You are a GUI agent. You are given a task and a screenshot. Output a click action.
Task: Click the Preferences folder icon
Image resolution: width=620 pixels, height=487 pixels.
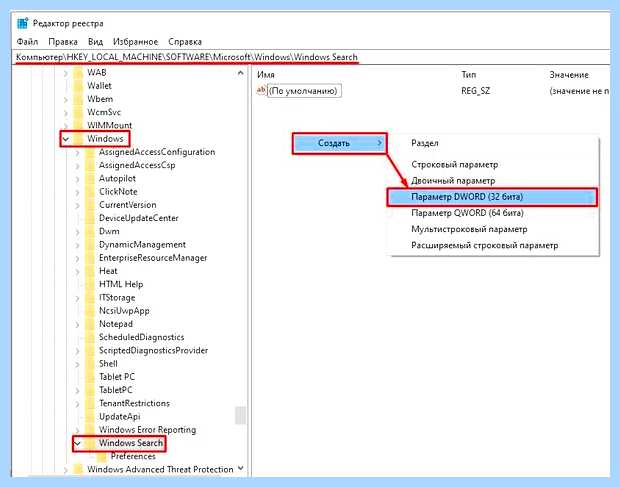[x=102, y=456]
